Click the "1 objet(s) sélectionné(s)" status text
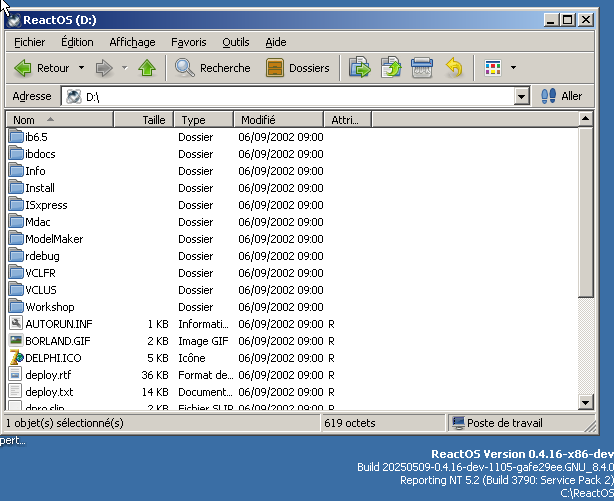 click(x=65, y=423)
